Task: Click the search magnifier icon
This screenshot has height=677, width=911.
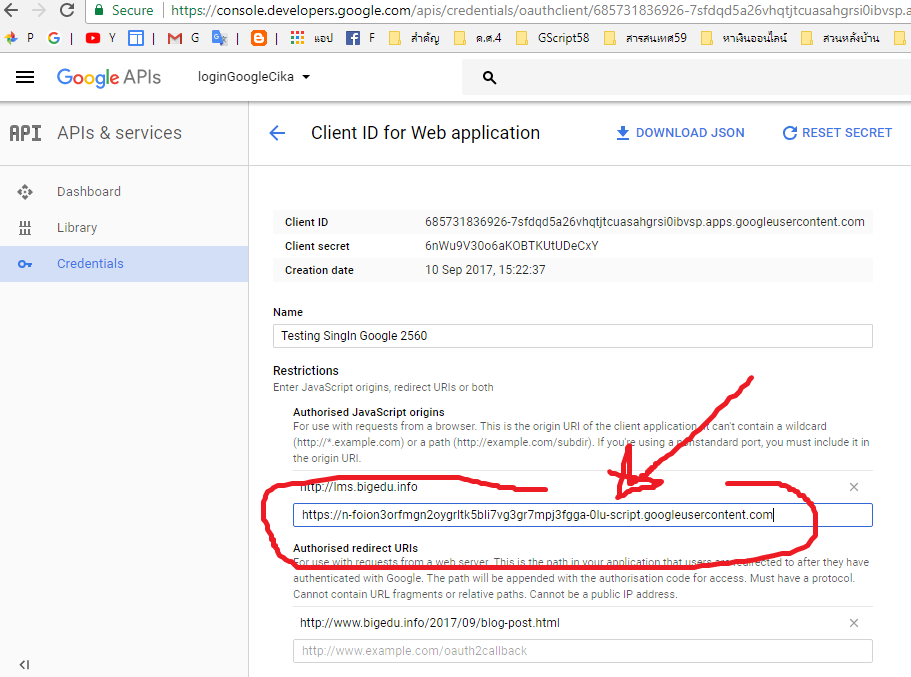Action: (x=489, y=77)
